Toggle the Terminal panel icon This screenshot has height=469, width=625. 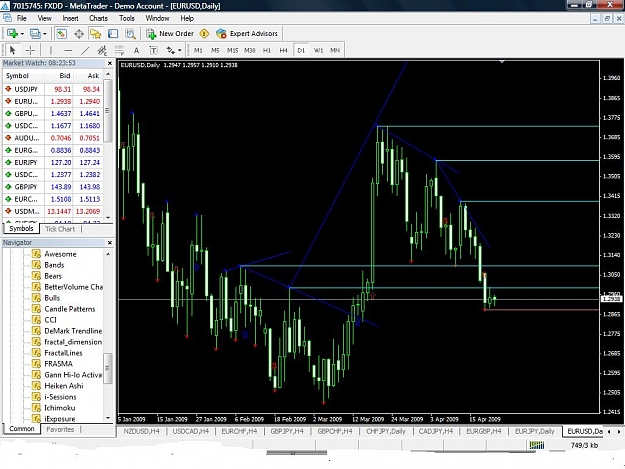pos(113,34)
